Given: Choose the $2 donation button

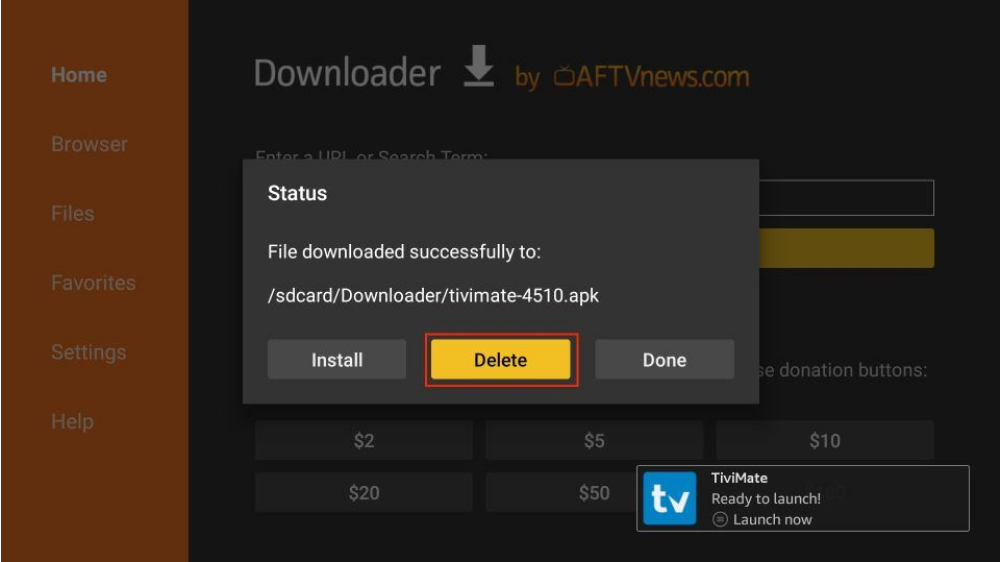Looking at the screenshot, I should click(x=364, y=440).
